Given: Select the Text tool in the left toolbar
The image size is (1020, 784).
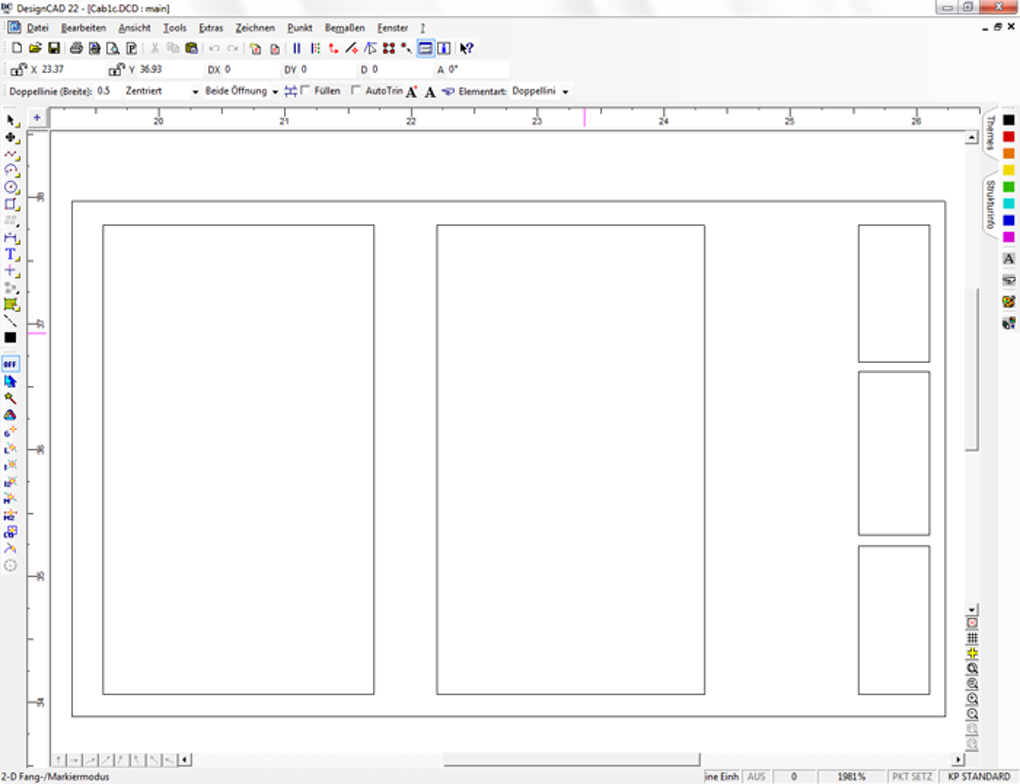Looking at the screenshot, I should coord(10,253).
